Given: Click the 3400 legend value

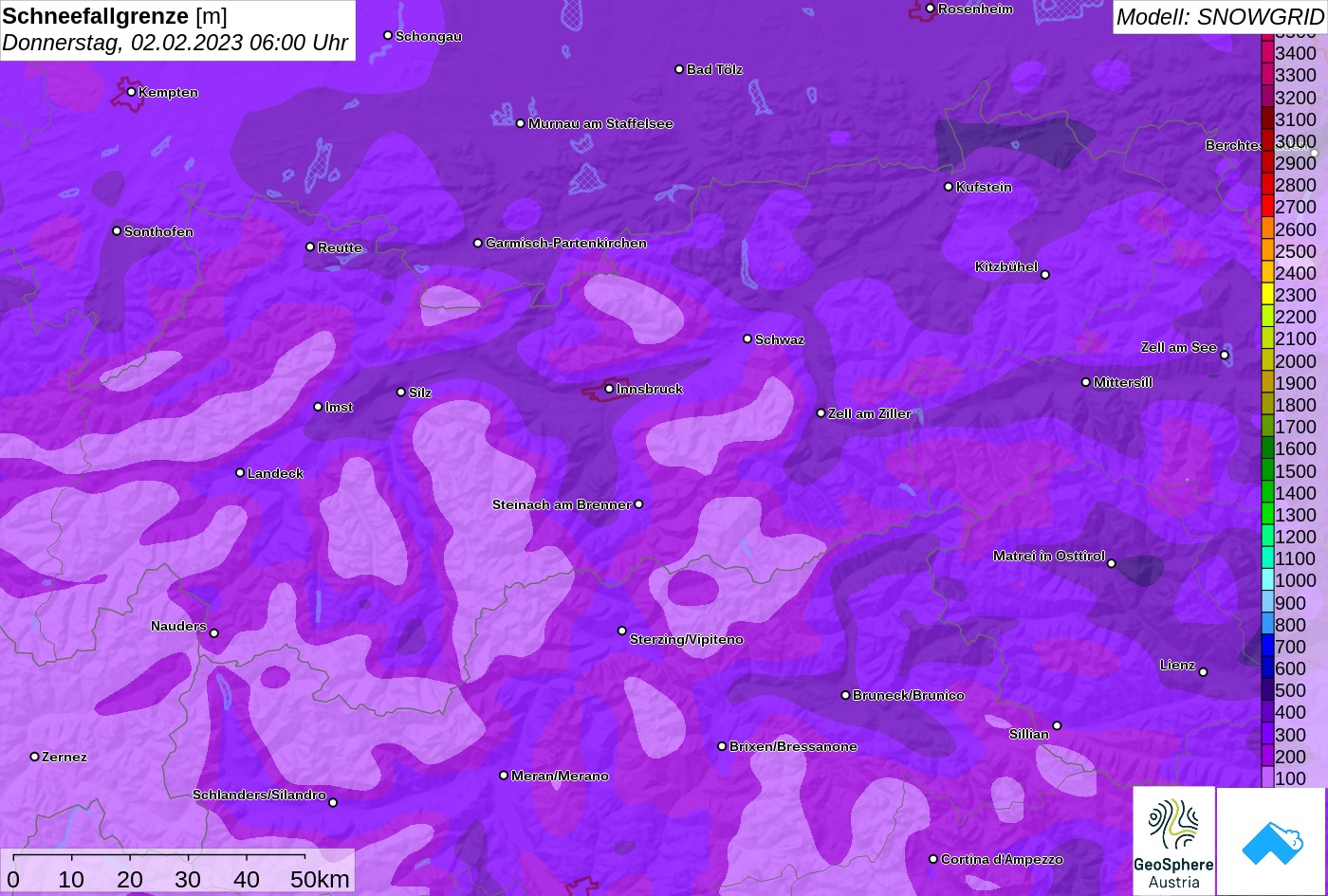Looking at the screenshot, I should (1296, 54).
